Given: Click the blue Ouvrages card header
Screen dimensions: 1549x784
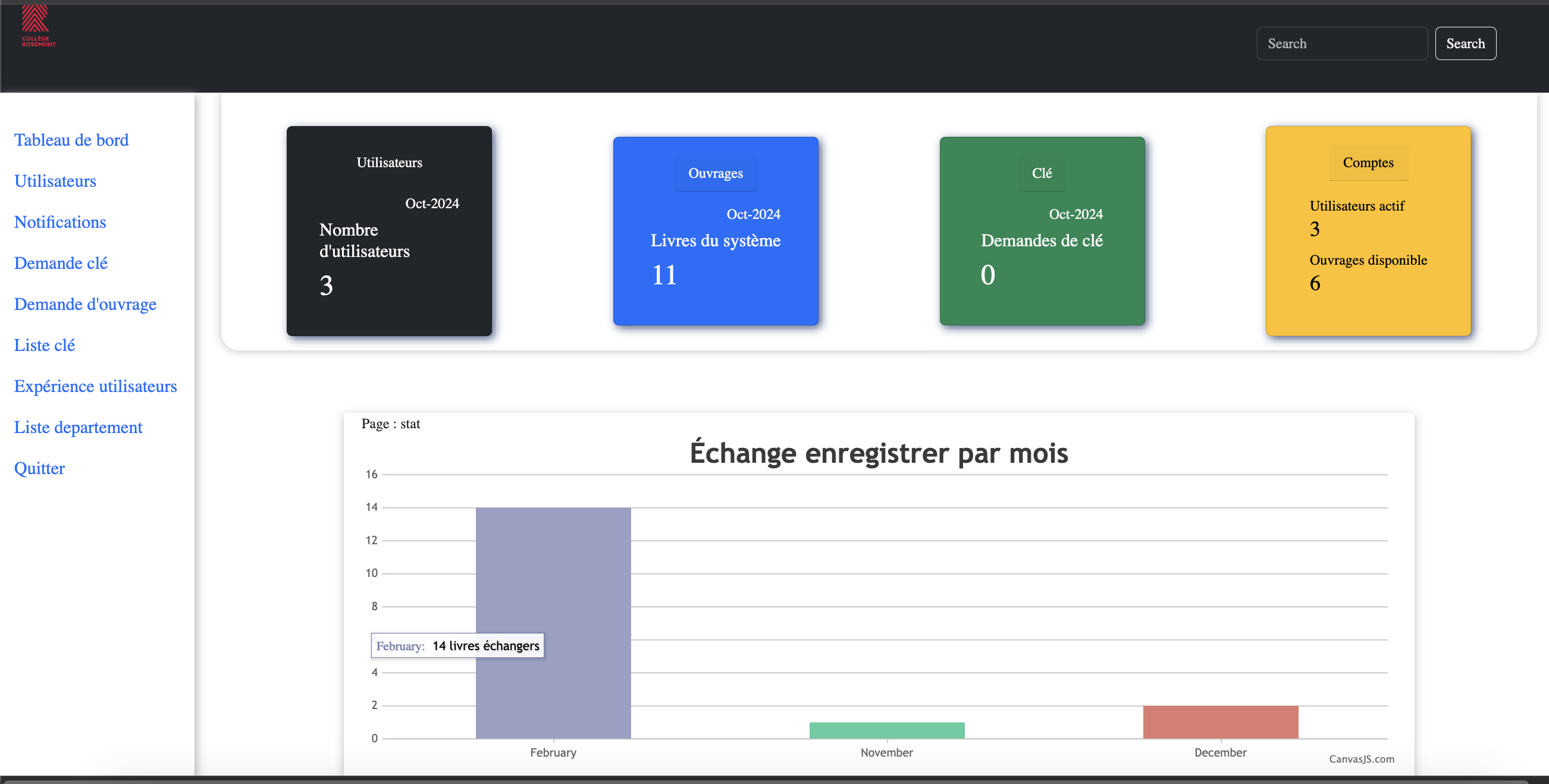Looking at the screenshot, I should [x=715, y=173].
